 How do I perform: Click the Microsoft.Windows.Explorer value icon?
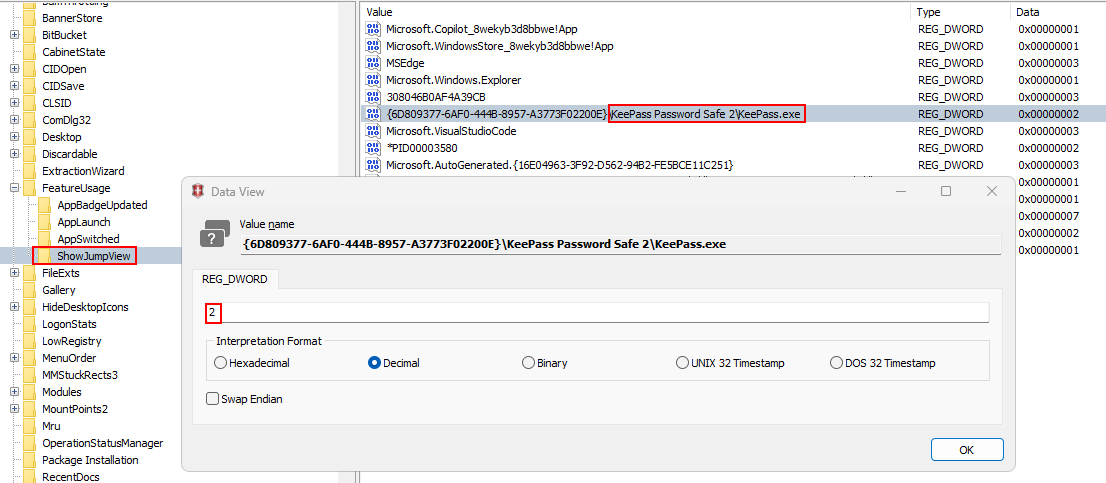pyautogui.click(x=374, y=80)
